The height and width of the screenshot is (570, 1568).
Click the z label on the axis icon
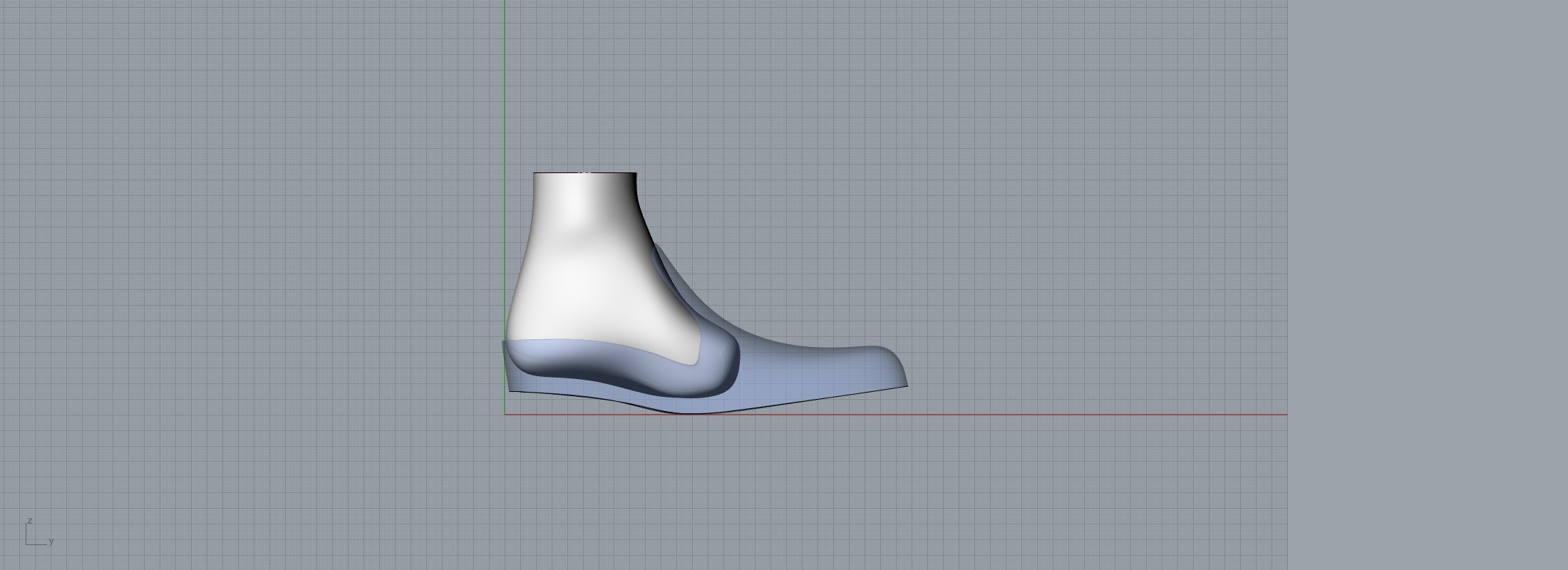pos(29,521)
